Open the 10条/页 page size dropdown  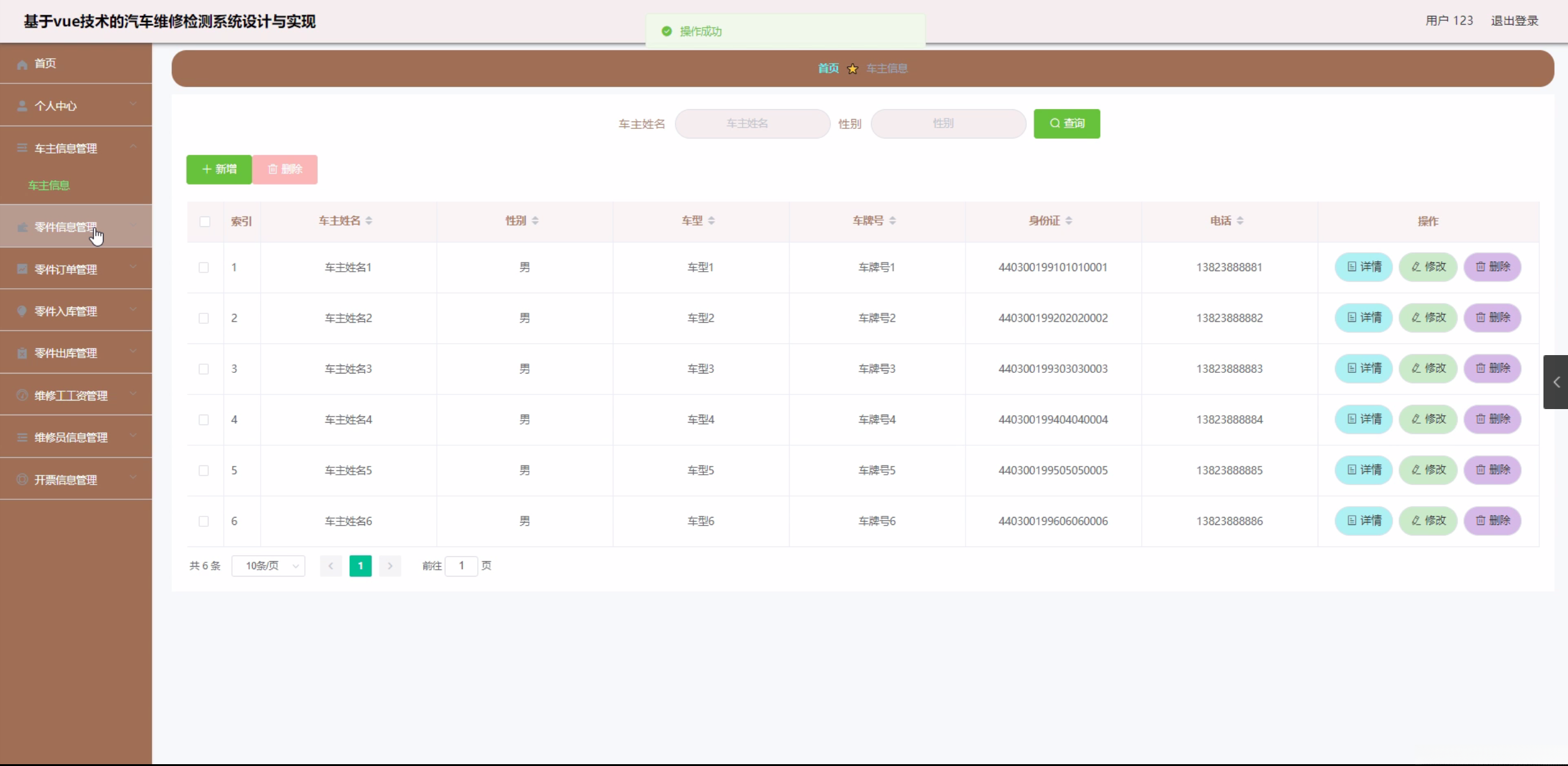[x=268, y=565]
